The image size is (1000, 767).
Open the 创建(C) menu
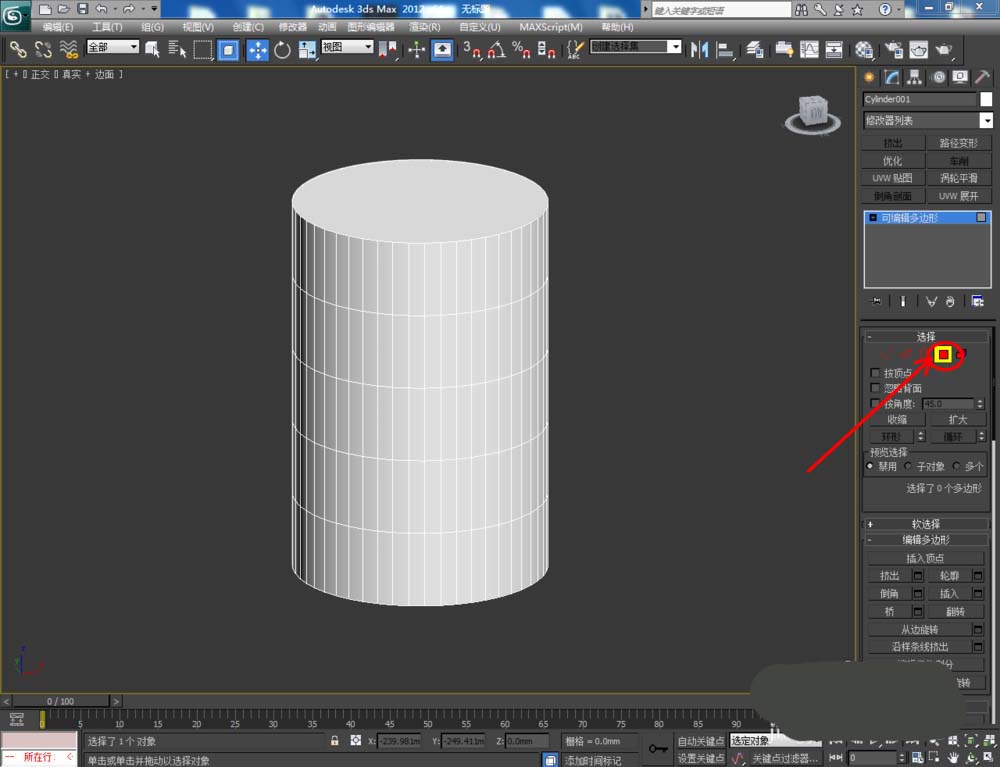(x=248, y=27)
